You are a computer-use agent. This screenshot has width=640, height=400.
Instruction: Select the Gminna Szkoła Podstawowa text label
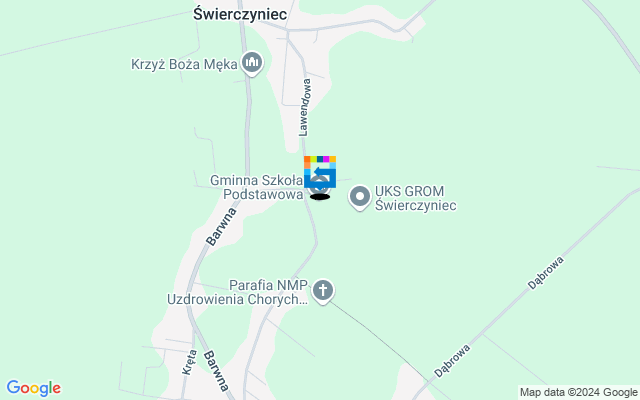point(257,187)
